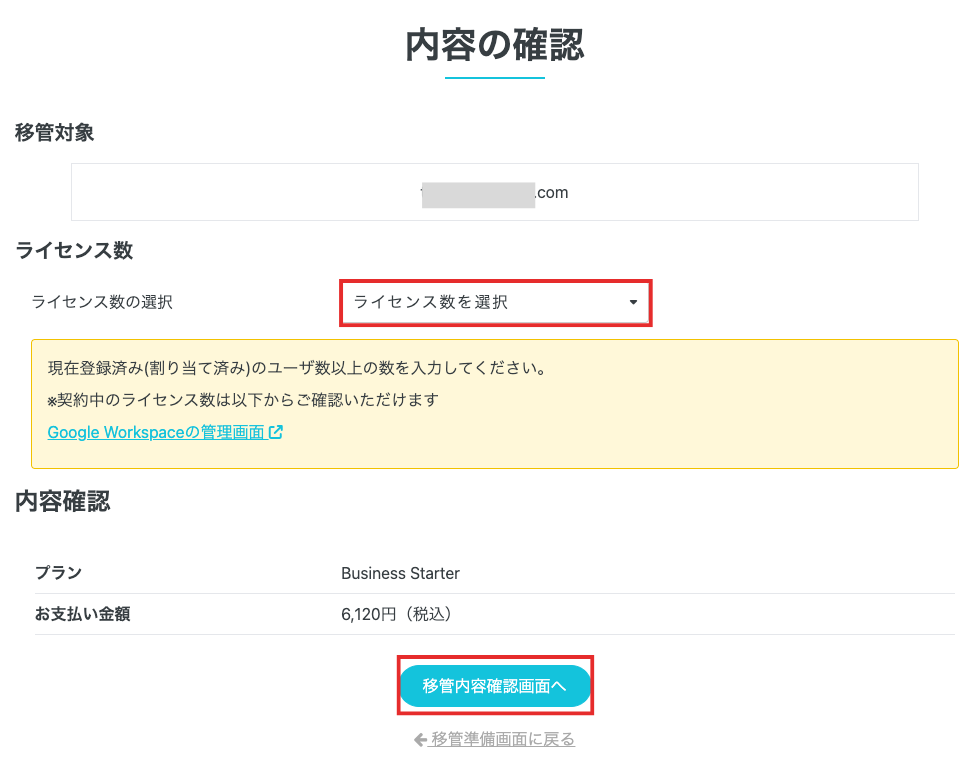
Task: Click the ※契約中のライセンス数 note line
Action: click(x=243, y=400)
